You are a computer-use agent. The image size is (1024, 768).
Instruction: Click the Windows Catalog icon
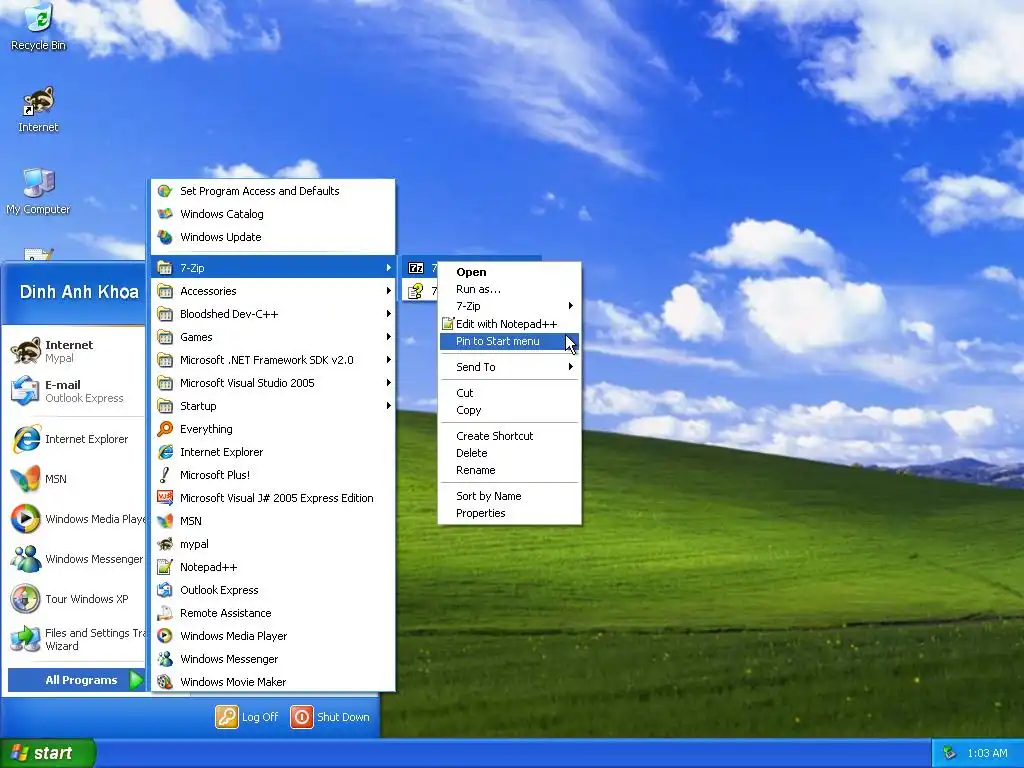[x=165, y=214]
